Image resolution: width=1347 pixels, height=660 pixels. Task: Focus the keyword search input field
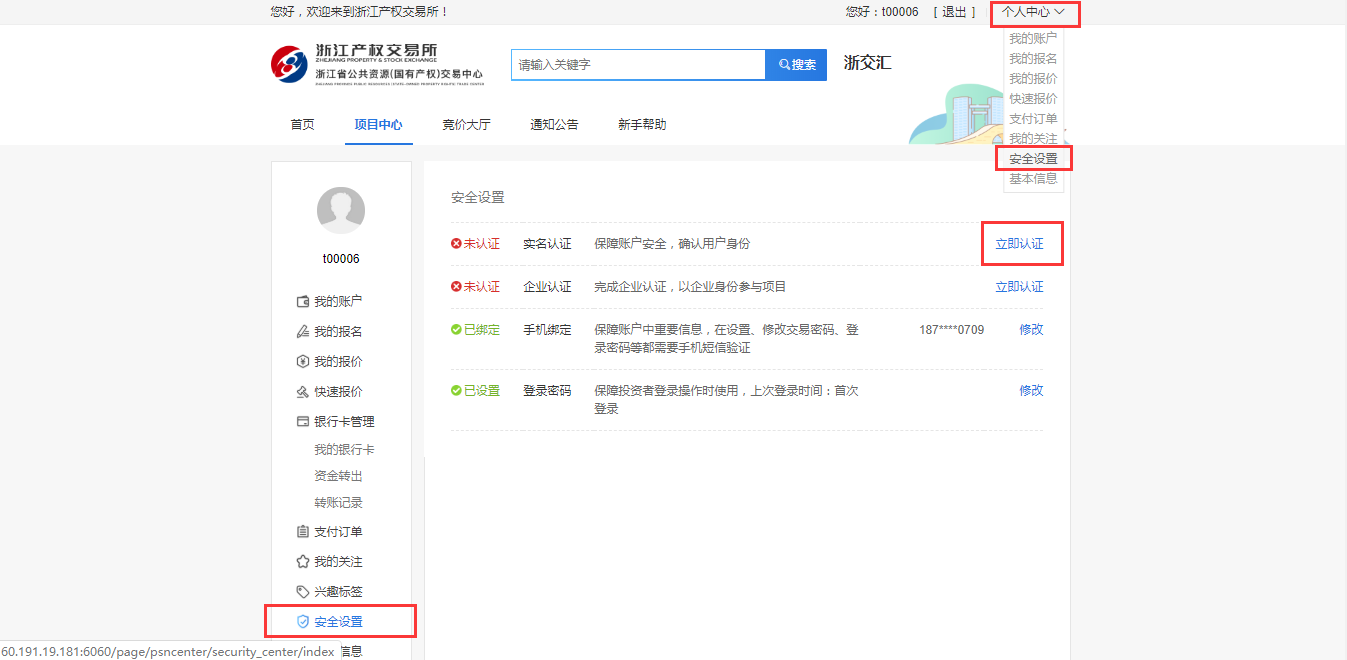pos(637,65)
